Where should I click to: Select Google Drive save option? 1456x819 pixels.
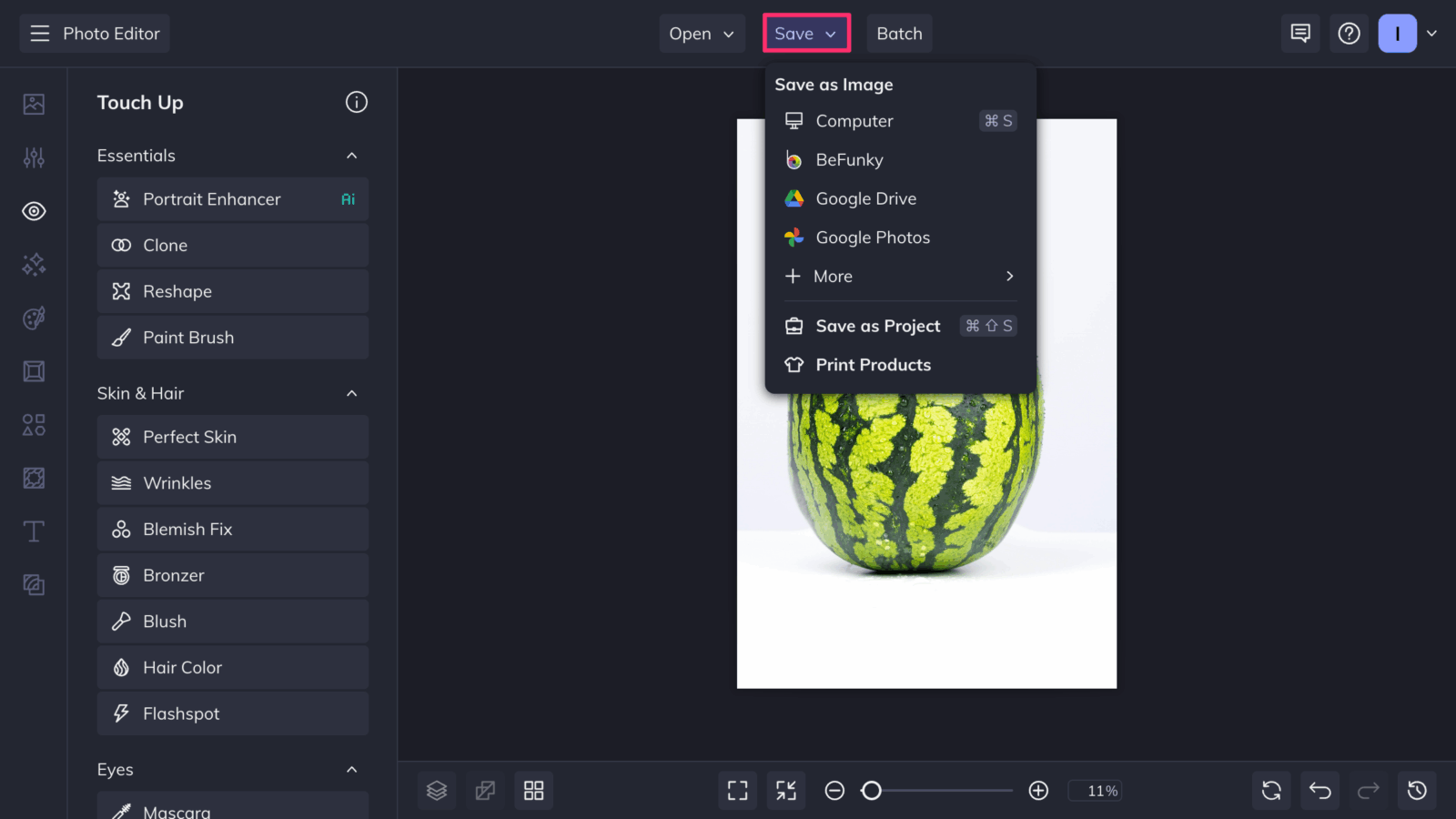(900, 198)
